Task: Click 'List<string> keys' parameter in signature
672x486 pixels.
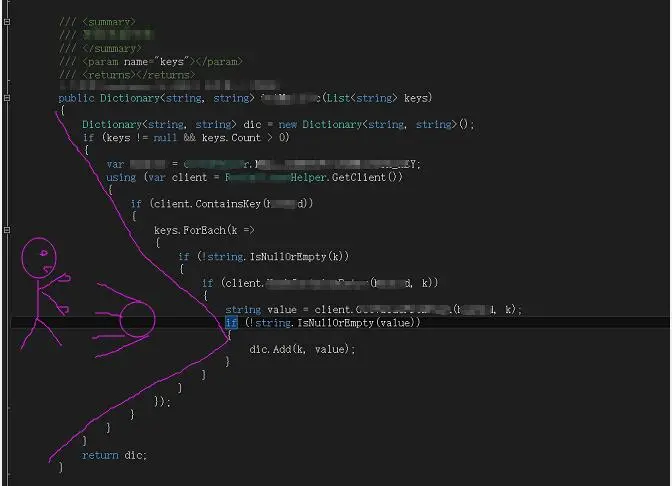Action: coord(379,98)
